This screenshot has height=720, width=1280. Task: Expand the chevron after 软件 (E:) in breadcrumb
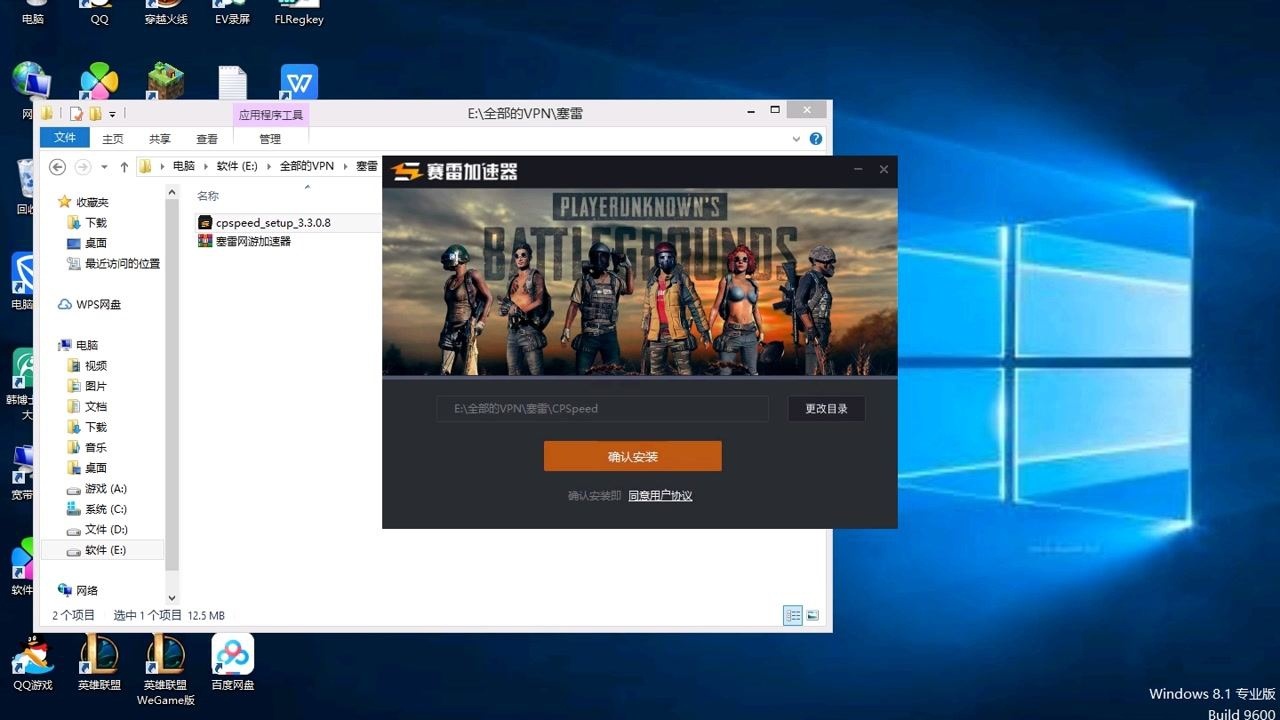tap(269, 166)
